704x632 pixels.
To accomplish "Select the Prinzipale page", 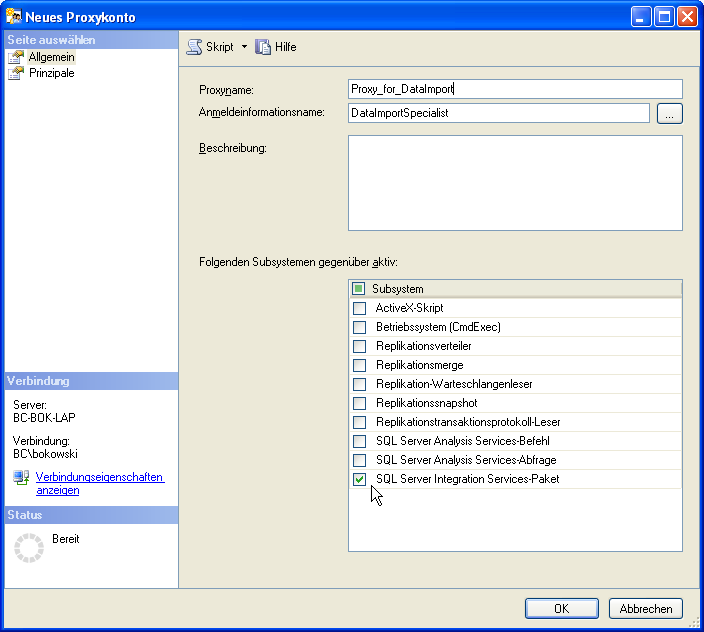I will click(52, 73).
